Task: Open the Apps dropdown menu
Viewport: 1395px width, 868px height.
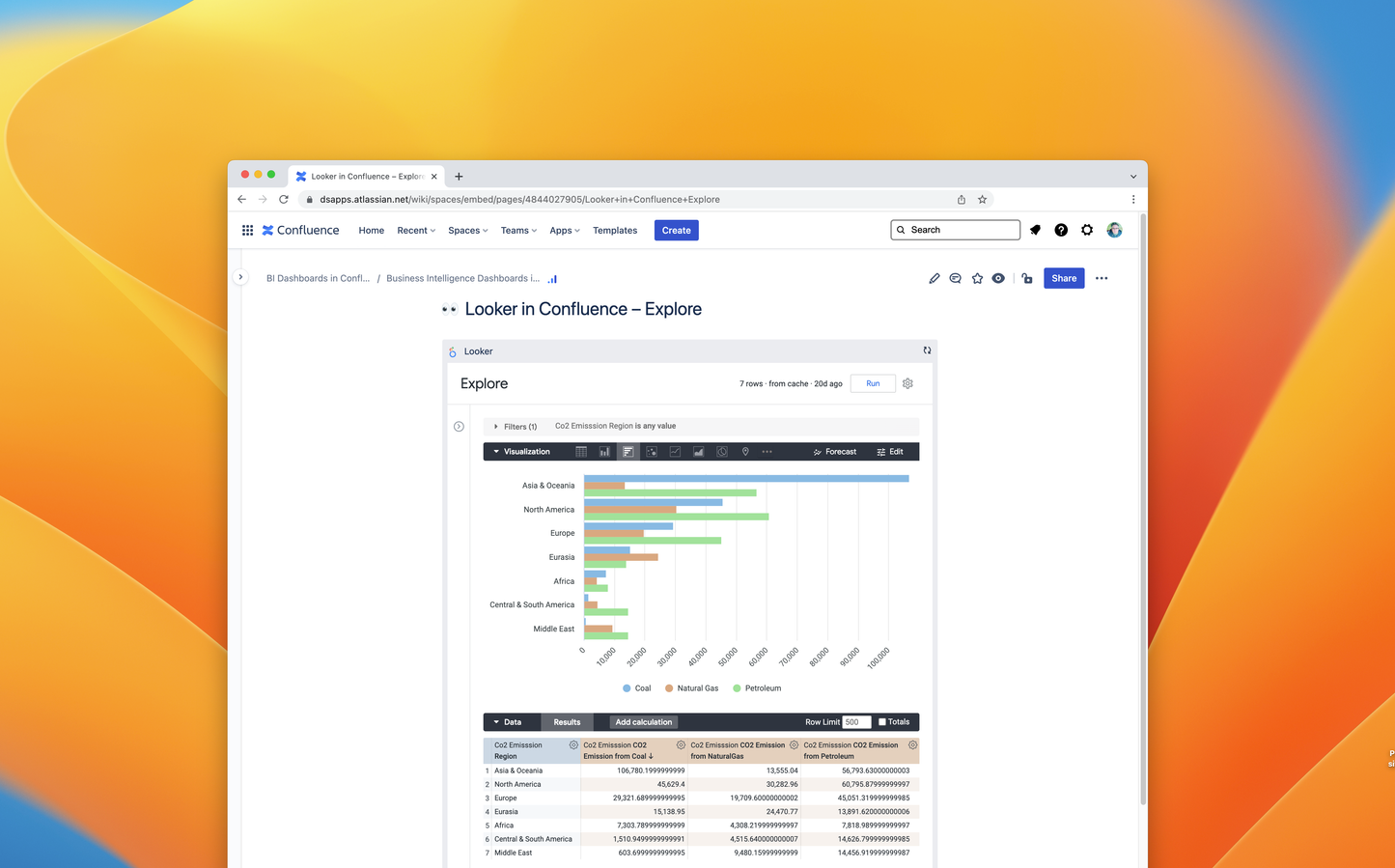Action: pos(565,231)
